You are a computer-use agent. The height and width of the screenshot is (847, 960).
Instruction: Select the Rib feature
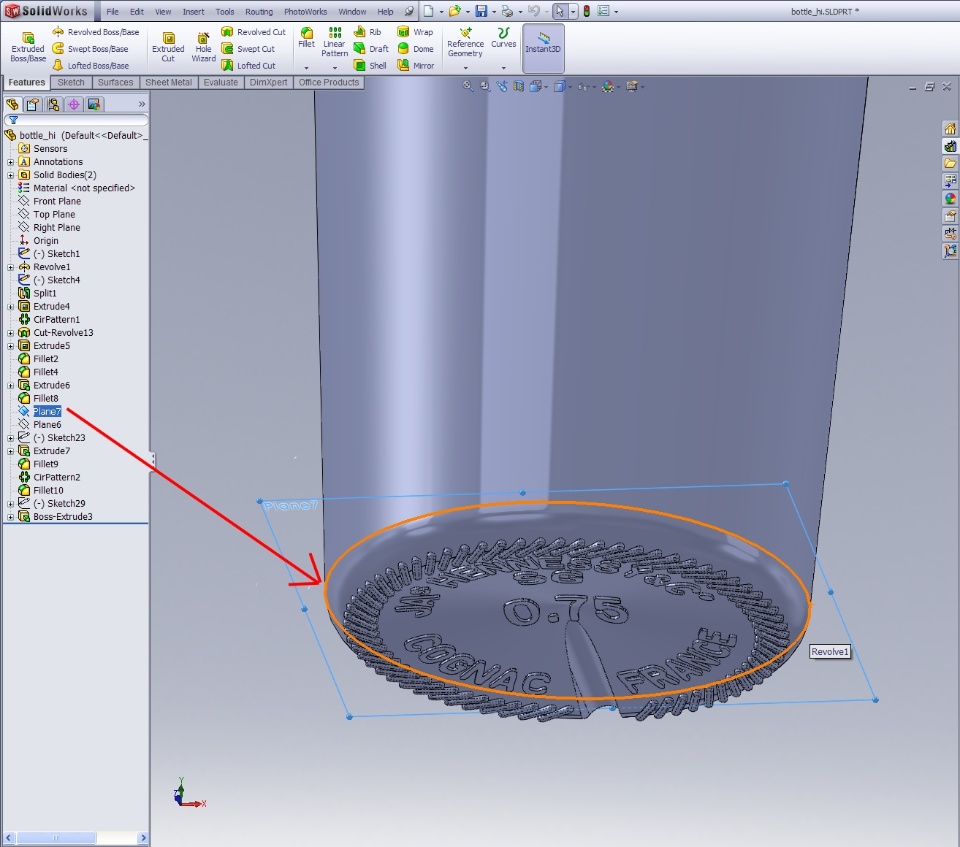[x=367, y=32]
